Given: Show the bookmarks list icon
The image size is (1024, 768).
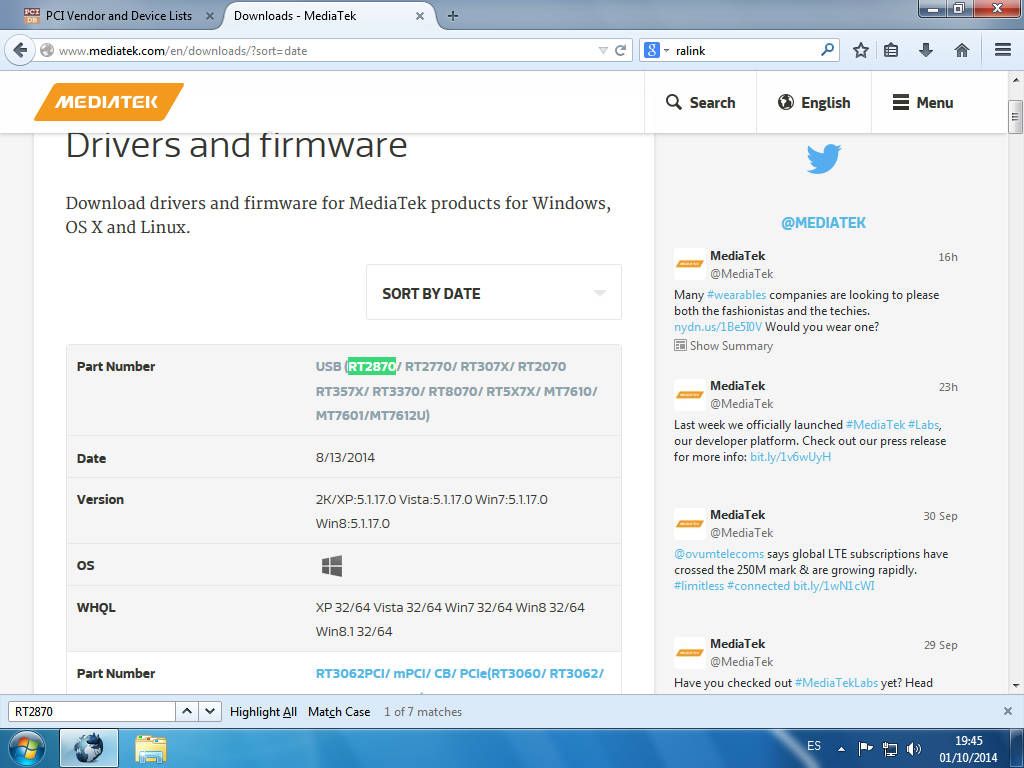Looking at the screenshot, I should 892,50.
